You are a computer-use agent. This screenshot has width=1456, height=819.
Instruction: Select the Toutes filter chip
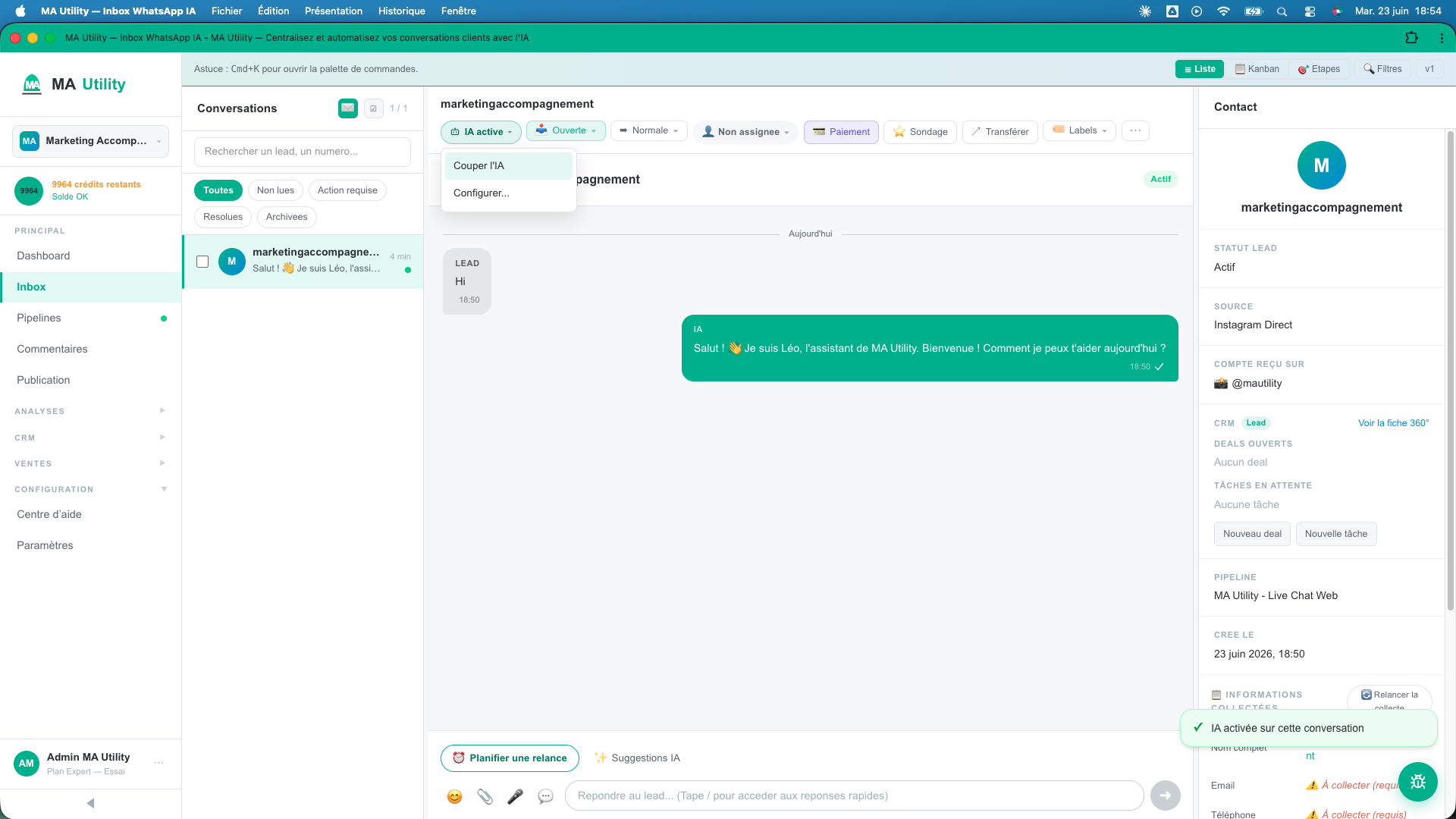[218, 190]
